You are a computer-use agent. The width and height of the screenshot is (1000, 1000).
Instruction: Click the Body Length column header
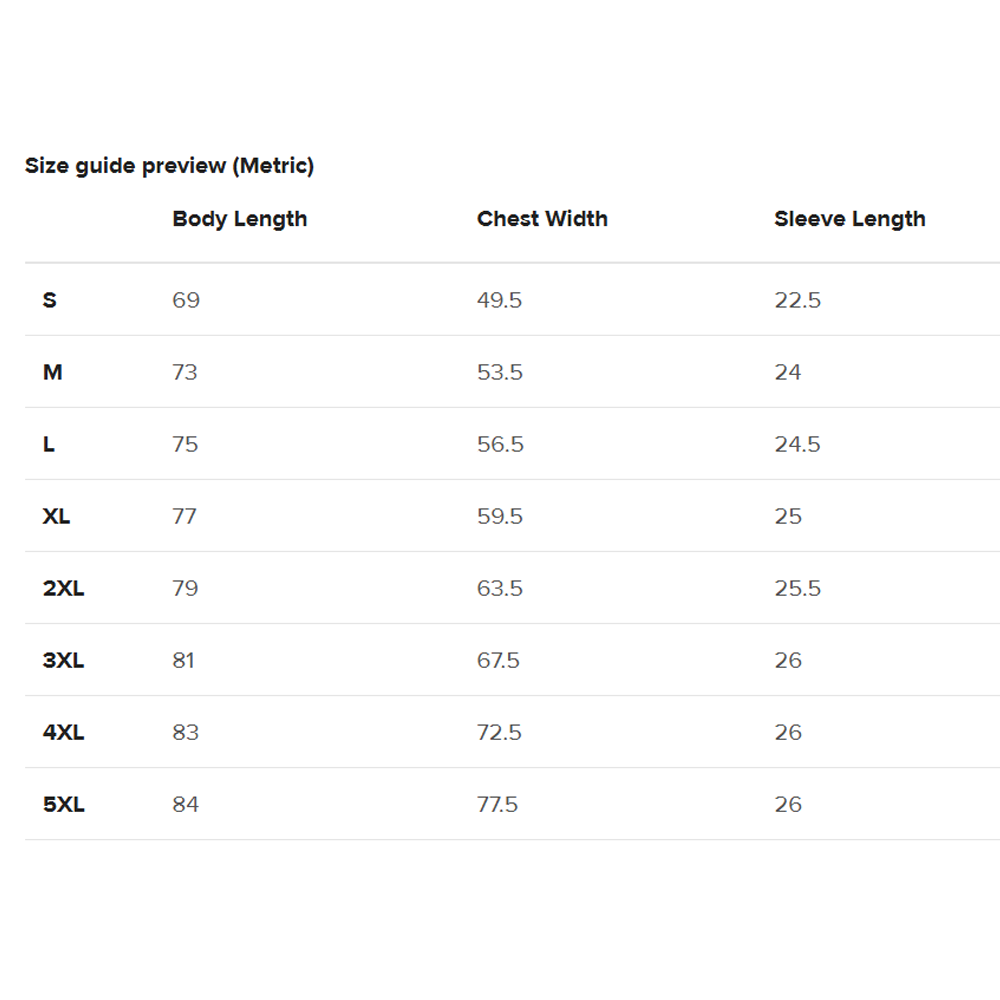(x=240, y=219)
